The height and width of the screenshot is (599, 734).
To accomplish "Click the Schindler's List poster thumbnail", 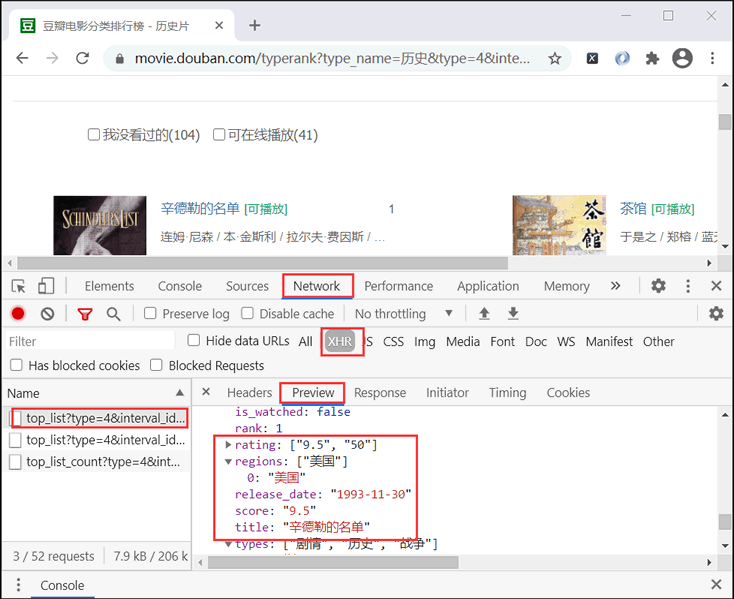I will tap(100, 226).
